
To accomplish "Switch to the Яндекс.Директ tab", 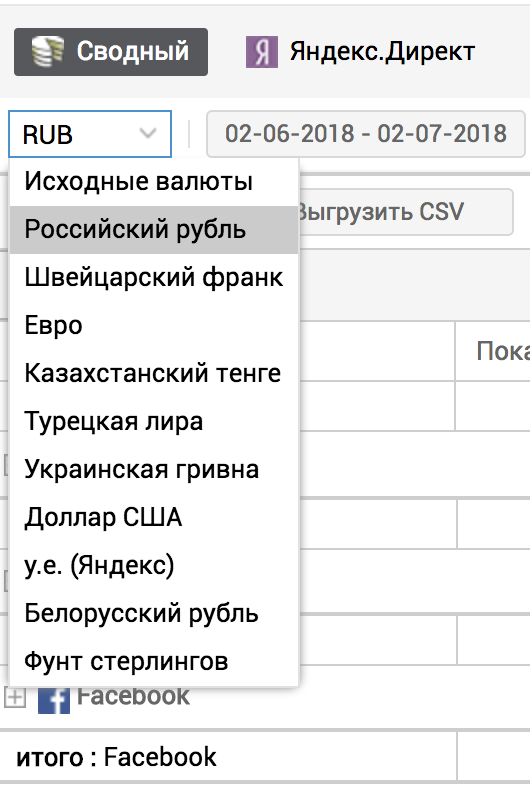I will (360, 52).
